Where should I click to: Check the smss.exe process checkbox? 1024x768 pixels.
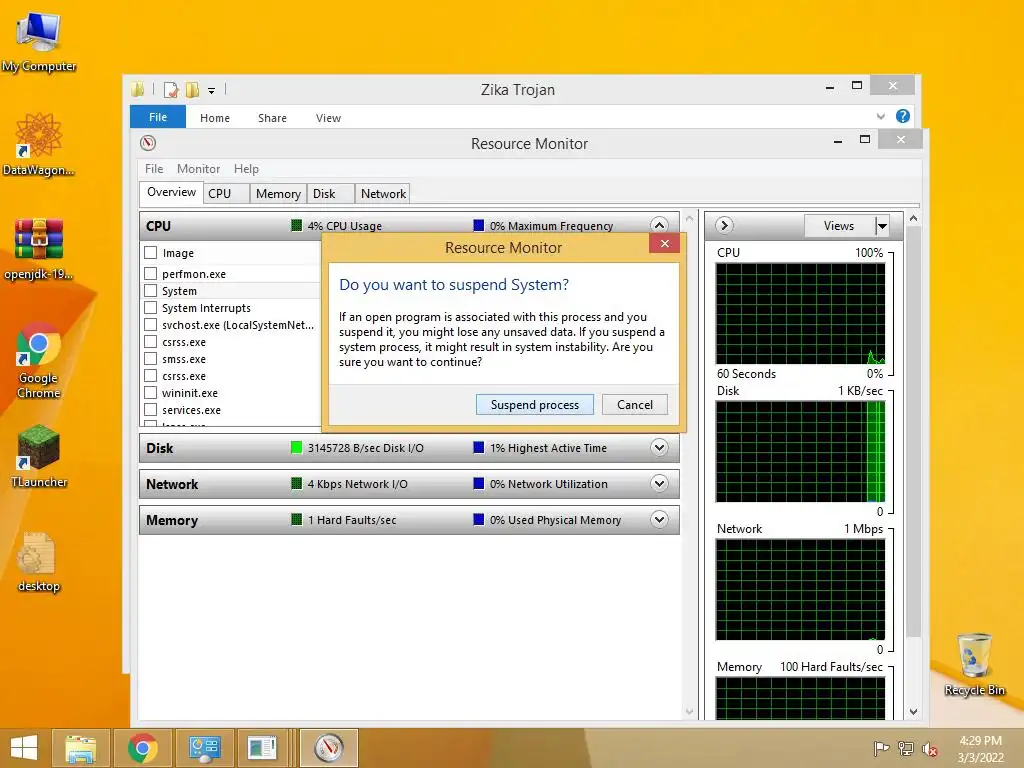(151, 358)
